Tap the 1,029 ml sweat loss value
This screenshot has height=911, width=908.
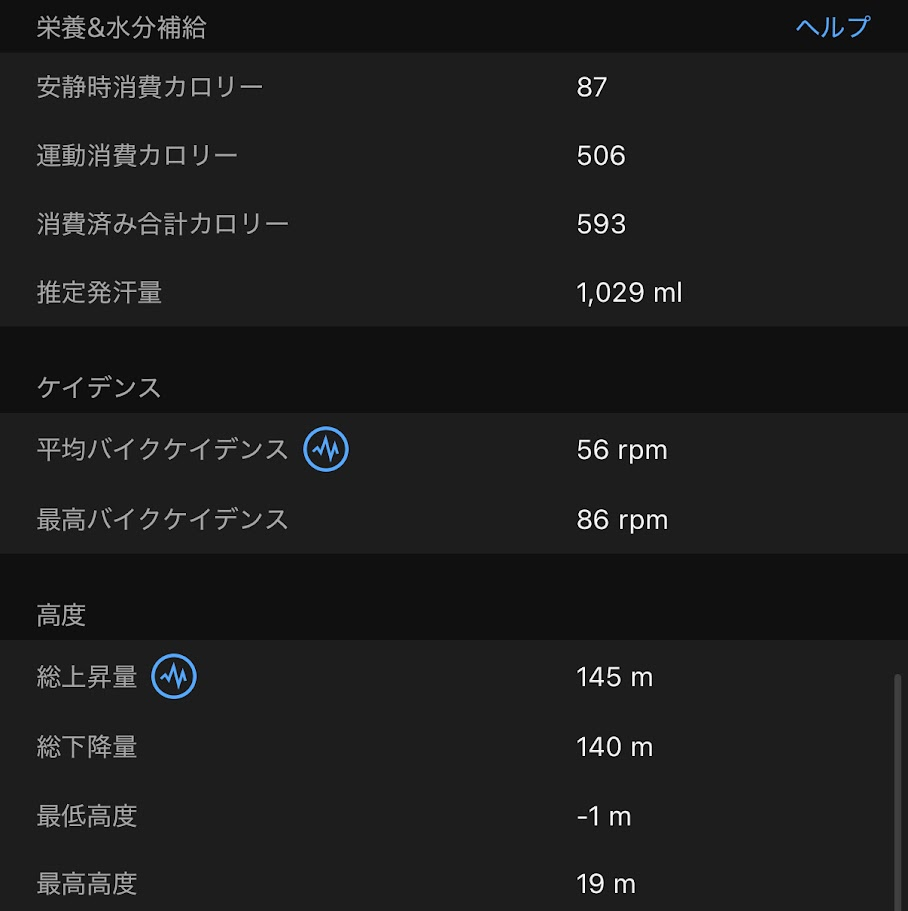click(x=629, y=293)
